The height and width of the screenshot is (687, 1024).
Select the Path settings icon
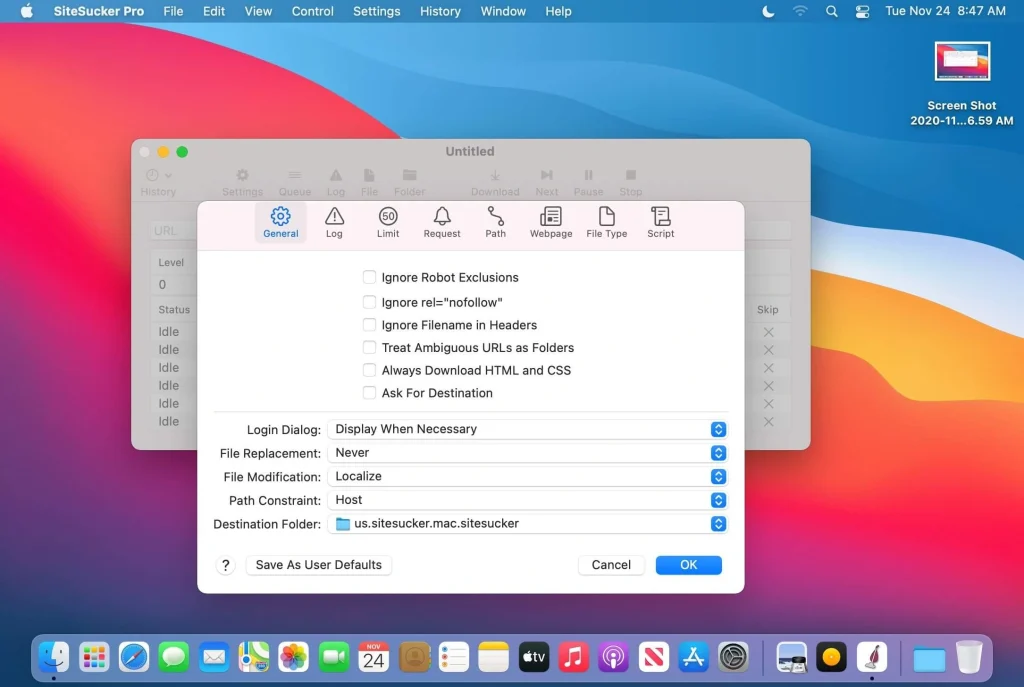(495, 222)
